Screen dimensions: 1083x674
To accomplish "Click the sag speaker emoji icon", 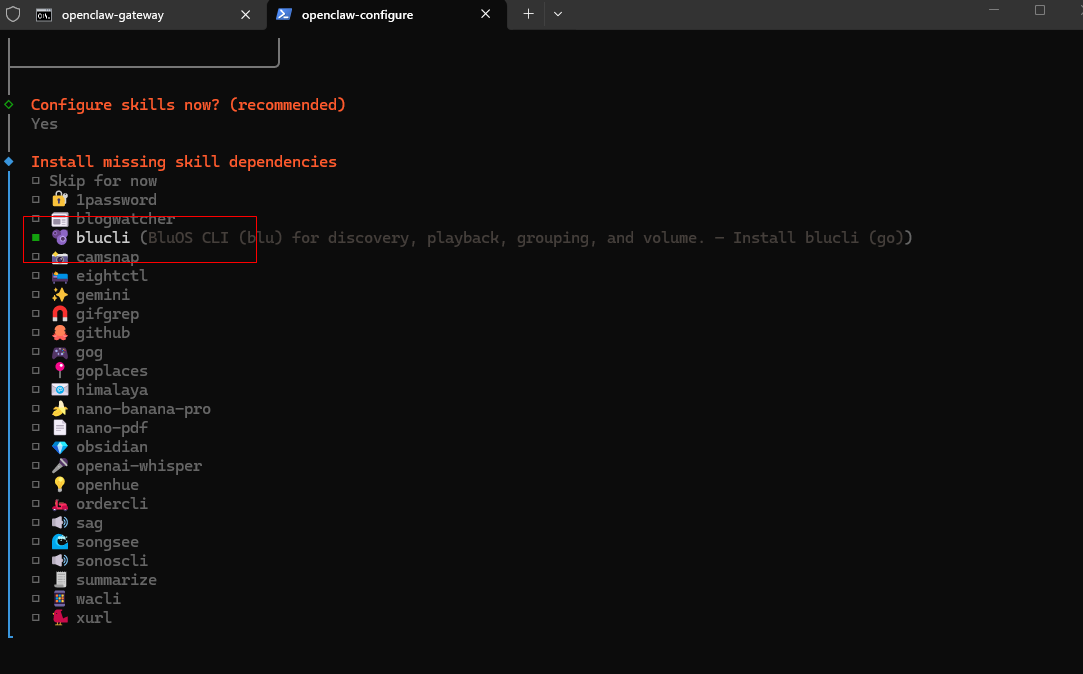I will pyautogui.click(x=60, y=523).
